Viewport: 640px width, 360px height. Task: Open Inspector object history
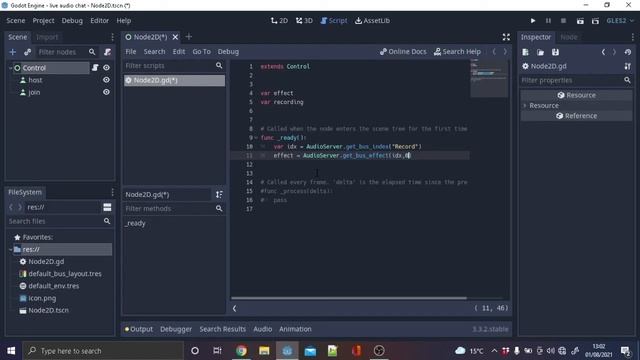[627, 52]
